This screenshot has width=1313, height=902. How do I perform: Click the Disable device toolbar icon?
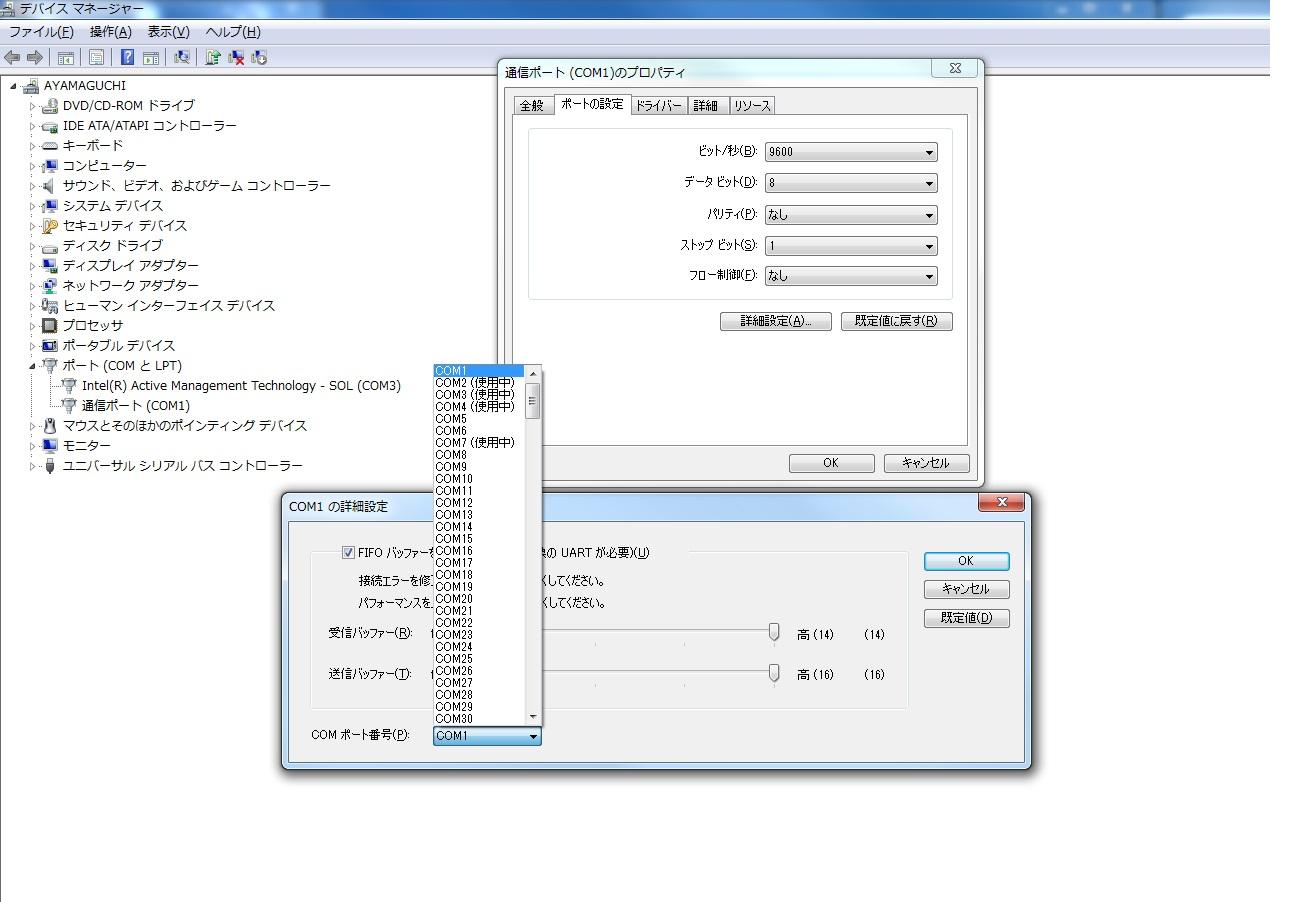click(x=260, y=58)
